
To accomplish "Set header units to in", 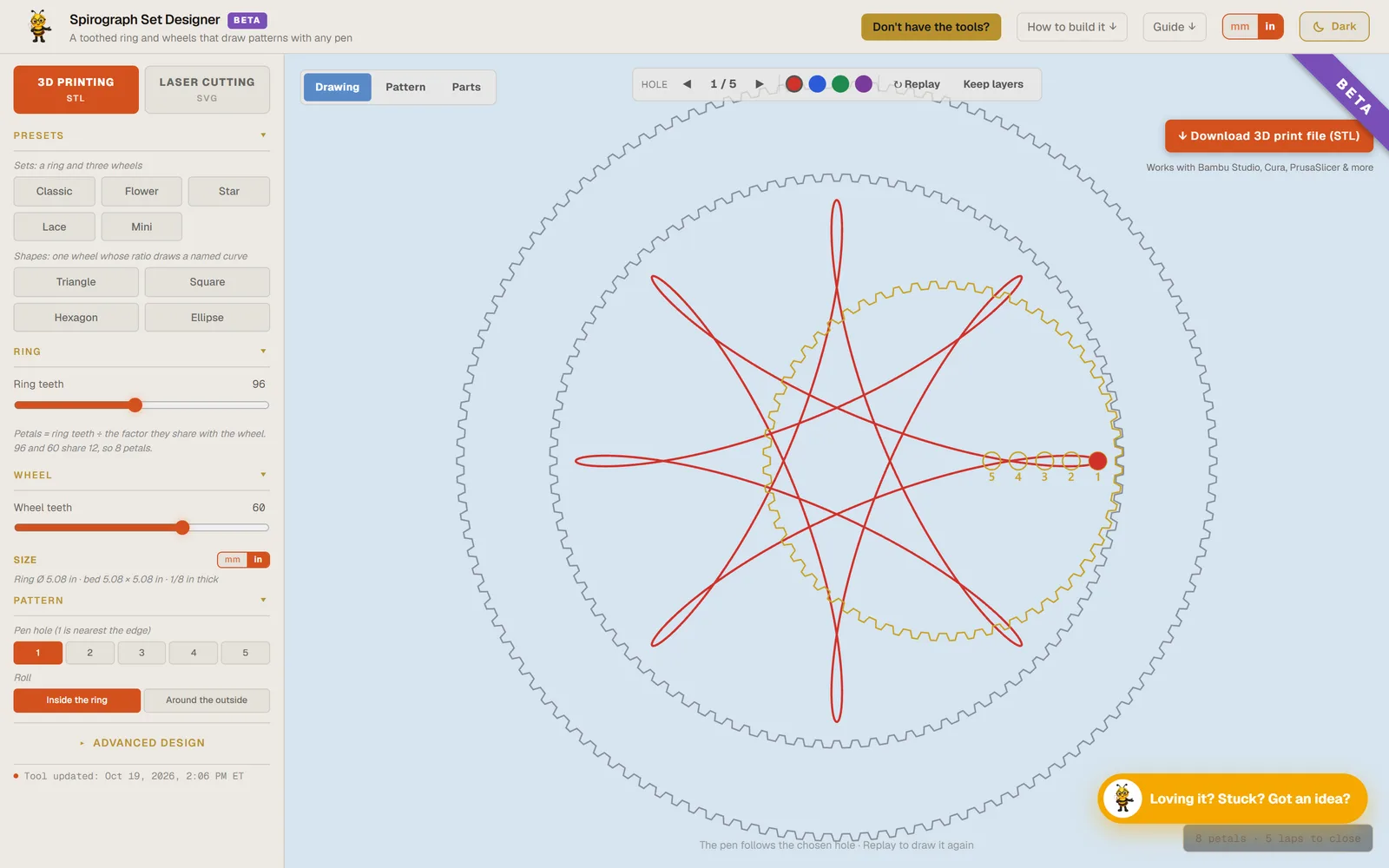I will tap(1270, 27).
